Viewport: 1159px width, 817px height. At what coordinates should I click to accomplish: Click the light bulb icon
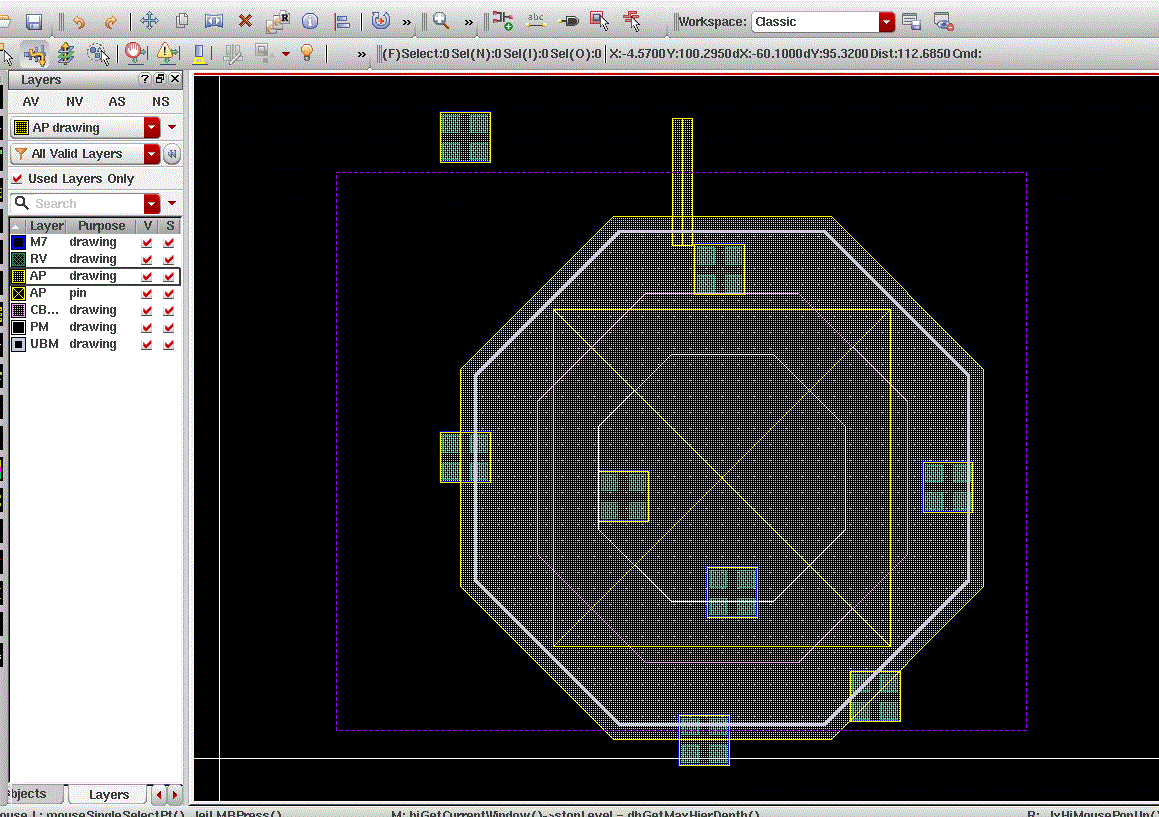307,52
